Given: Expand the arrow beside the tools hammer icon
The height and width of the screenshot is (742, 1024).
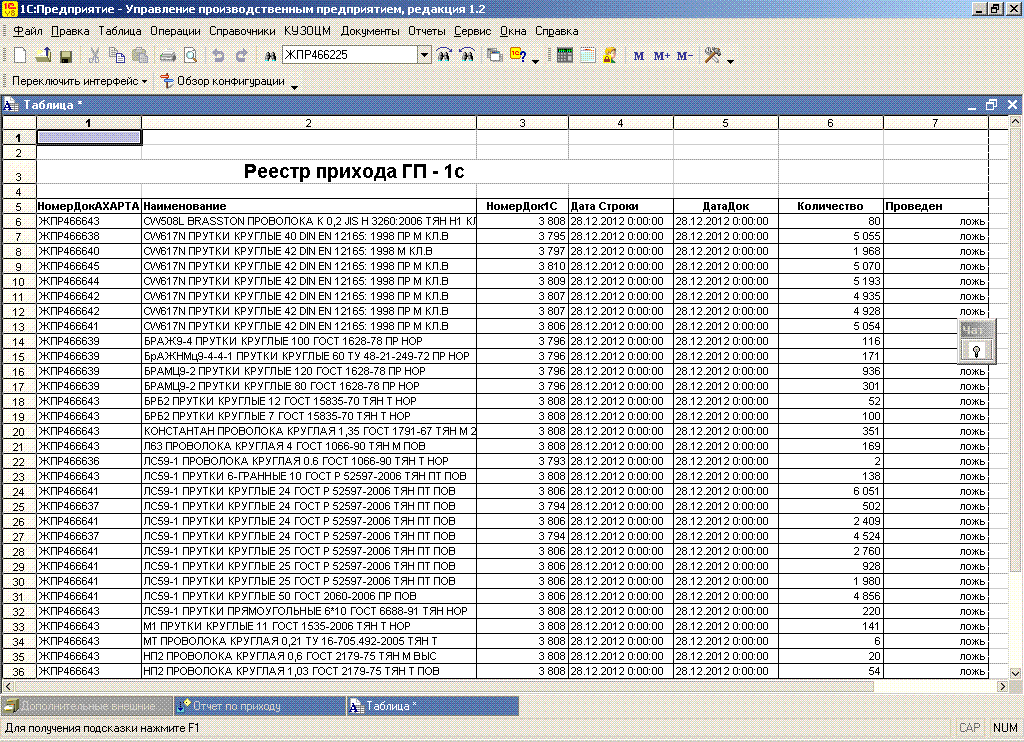Looking at the screenshot, I should (x=730, y=60).
